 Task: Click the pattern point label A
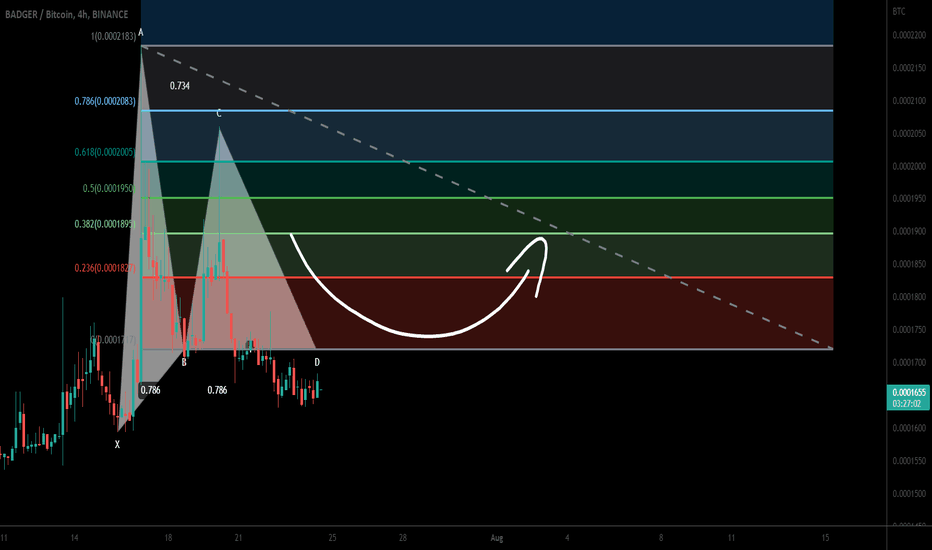pos(141,32)
